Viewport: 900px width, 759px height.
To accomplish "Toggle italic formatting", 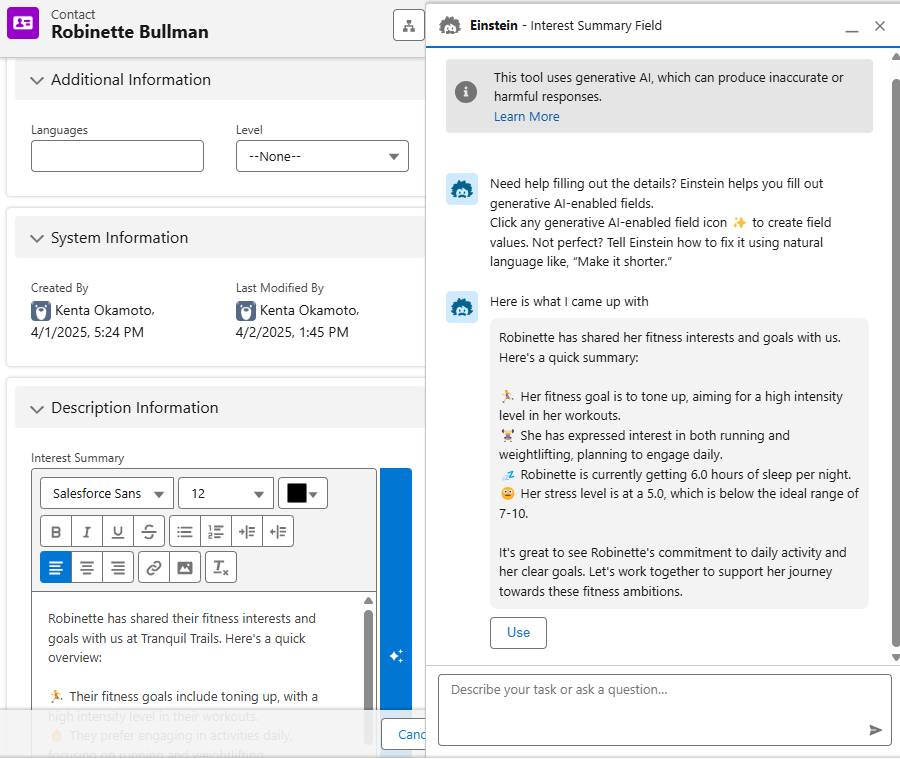I will point(87,532).
